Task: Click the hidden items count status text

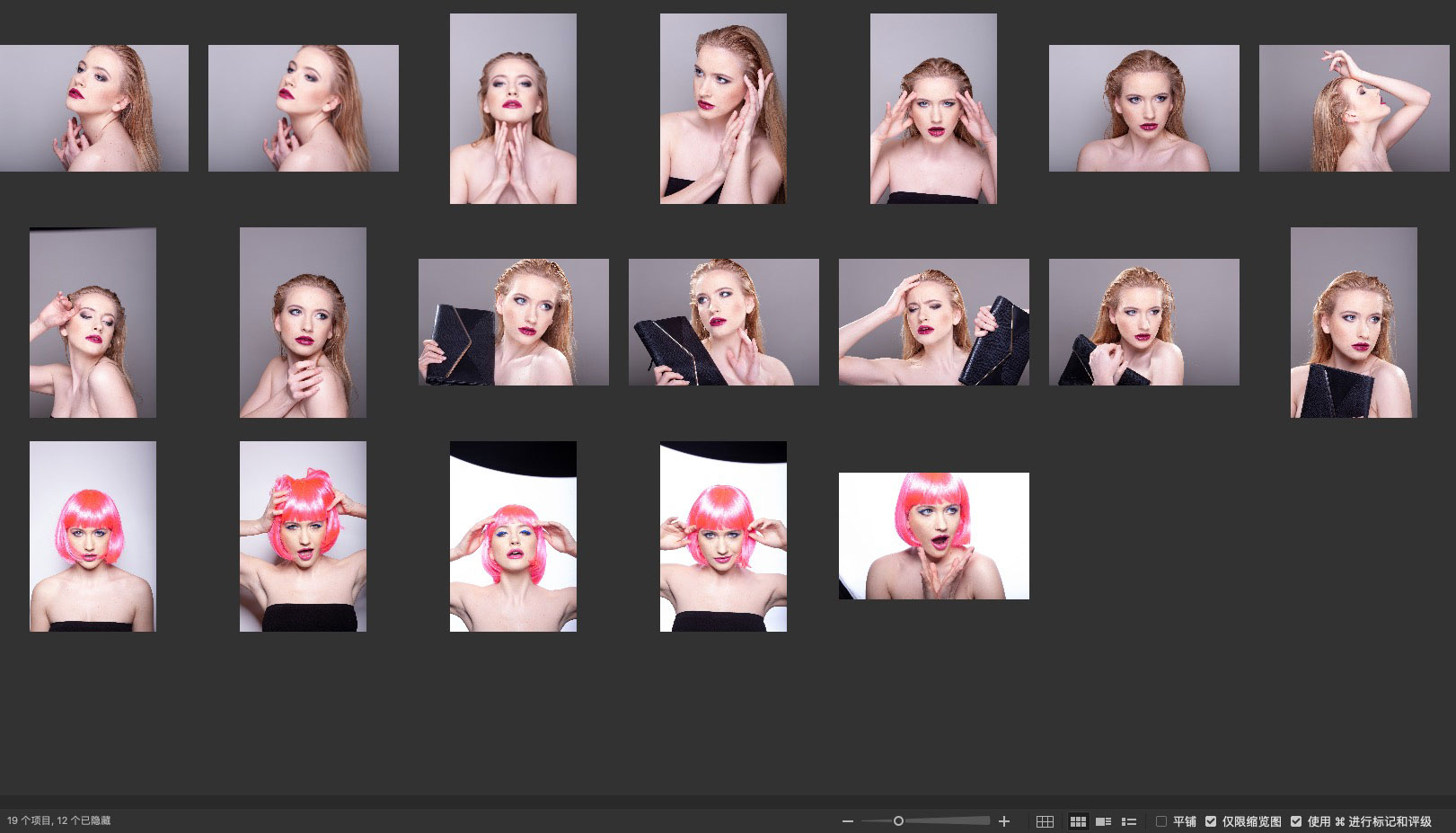Action: point(59,820)
